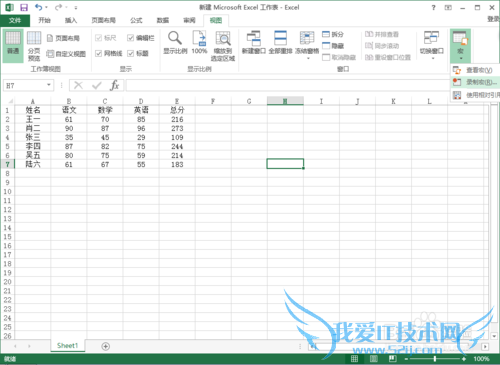Image resolution: width=500 pixels, height=365 pixels.
Task: Click the Save icon in quick access toolbar
Action: (x=24, y=7)
